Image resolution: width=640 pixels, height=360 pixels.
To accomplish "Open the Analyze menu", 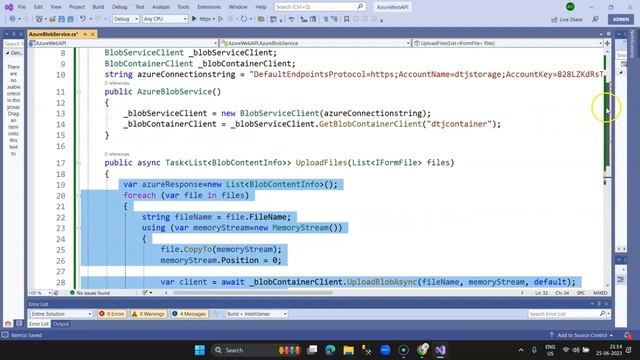I will (161, 7).
